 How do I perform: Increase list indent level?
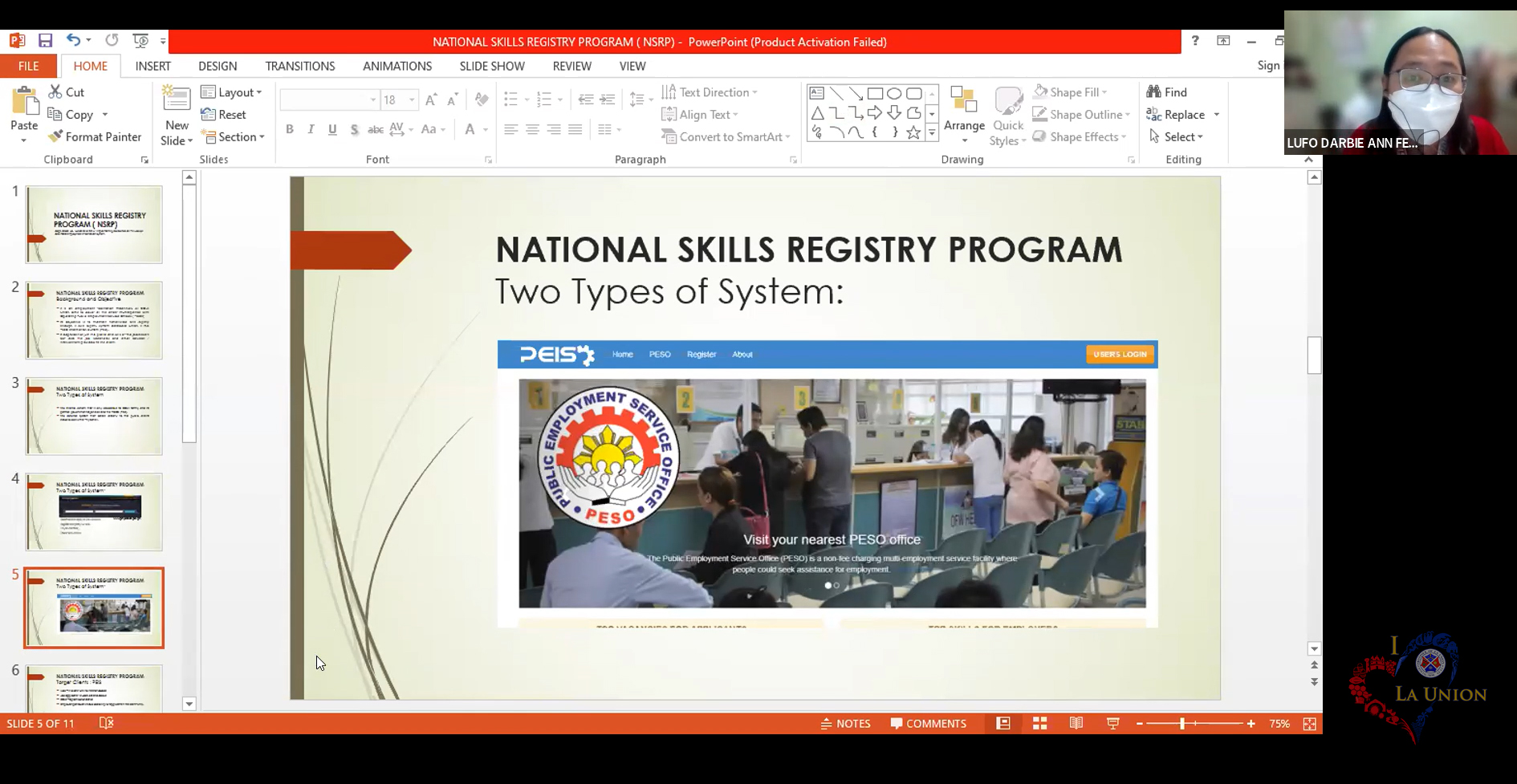point(608,100)
